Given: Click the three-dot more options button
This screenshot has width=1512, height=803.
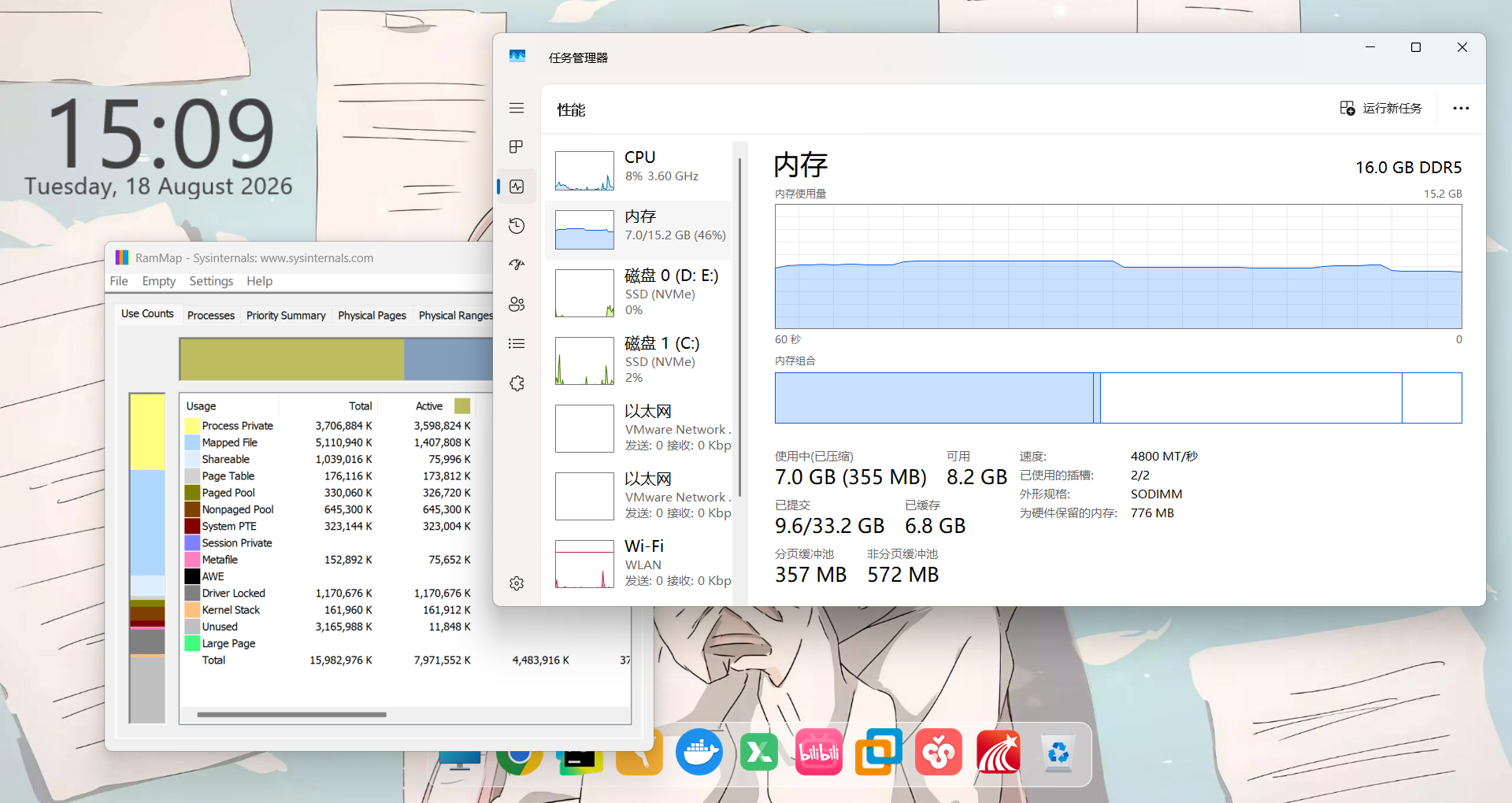Looking at the screenshot, I should click(1461, 109).
